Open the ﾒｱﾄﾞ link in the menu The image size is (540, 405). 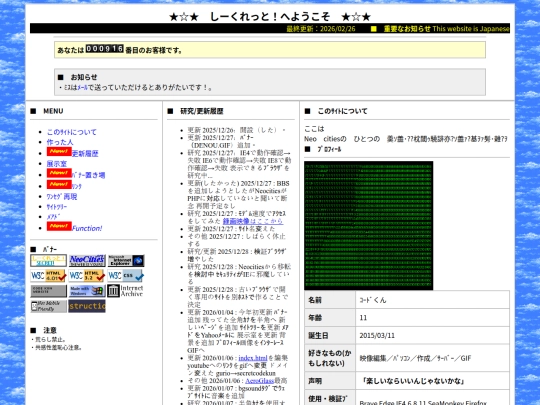53,217
